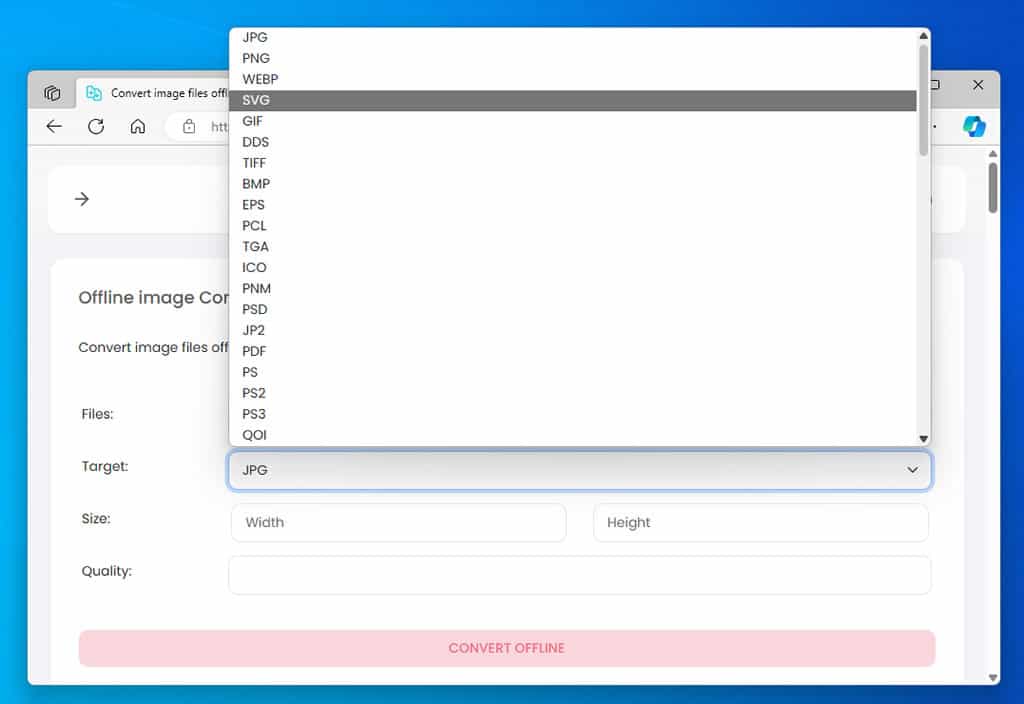Select the highlighted SVG option
Screen dimensions: 1024x704
pos(573,100)
